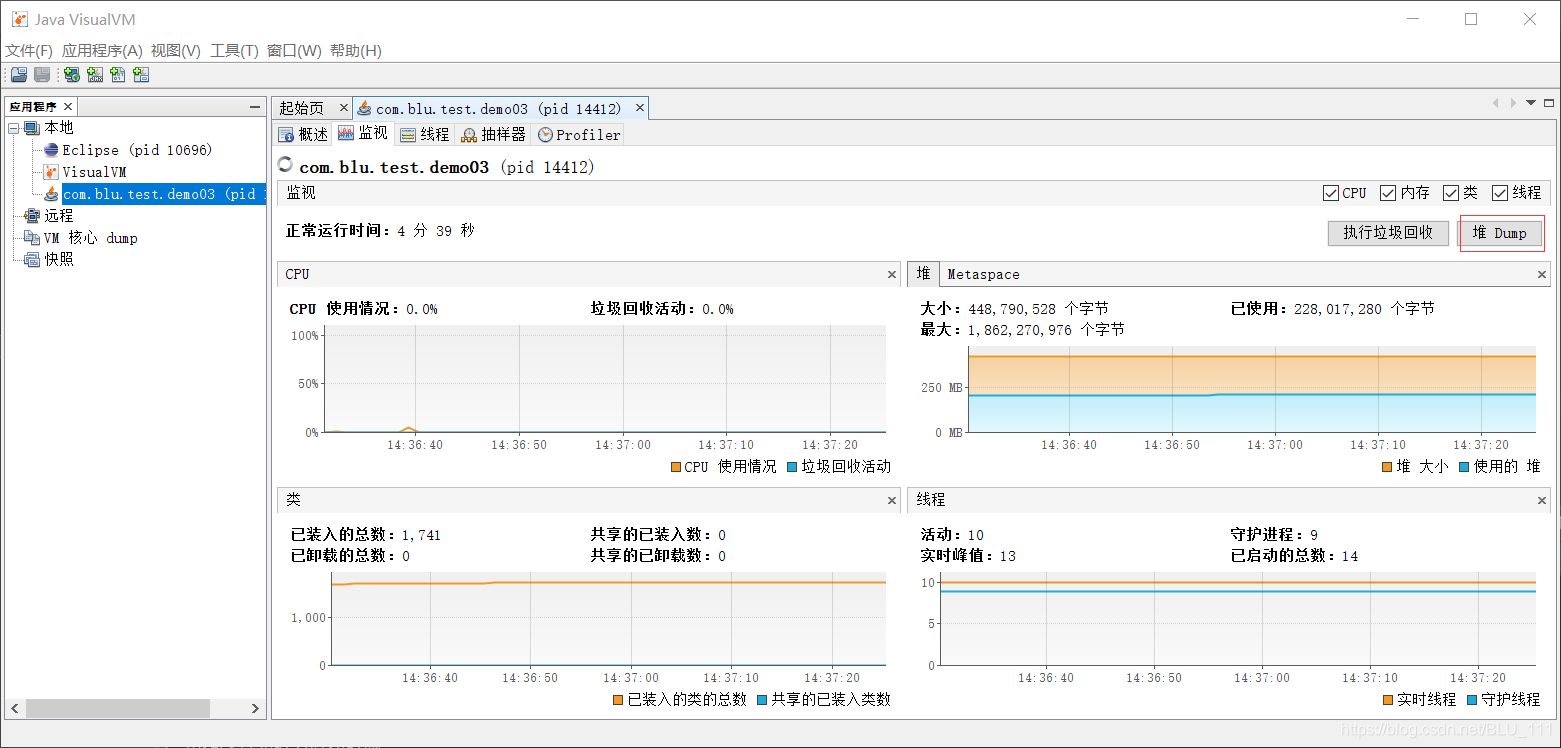
Task: Click the Add JMX Connection toolbar icon
Action: [x=95, y=75]
